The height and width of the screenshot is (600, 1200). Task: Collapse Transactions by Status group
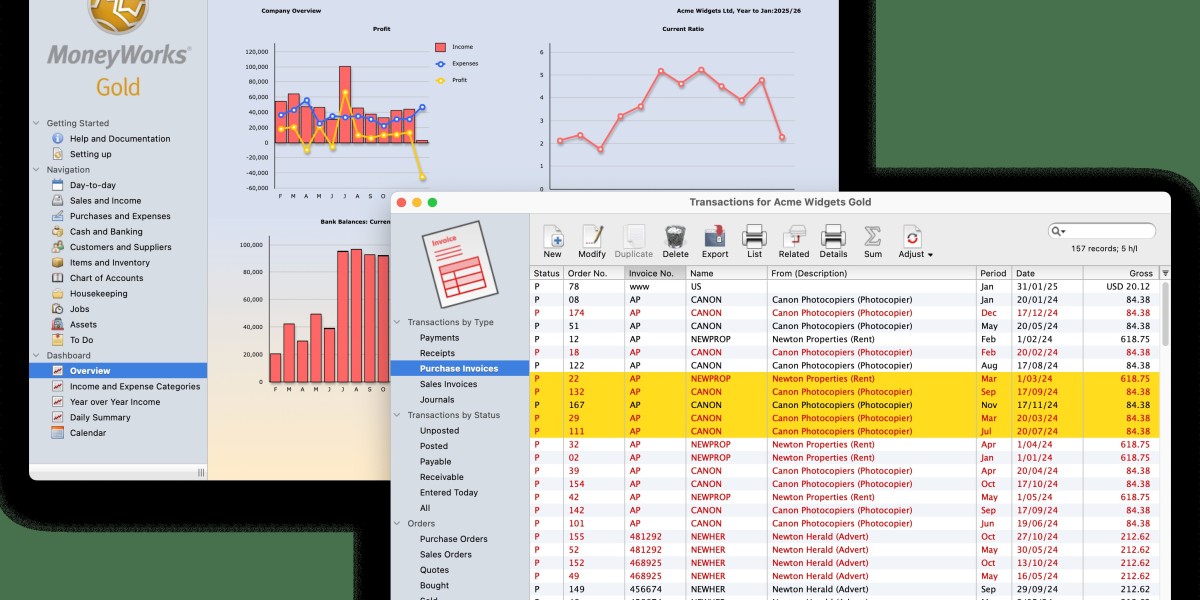tap(398, 415)
